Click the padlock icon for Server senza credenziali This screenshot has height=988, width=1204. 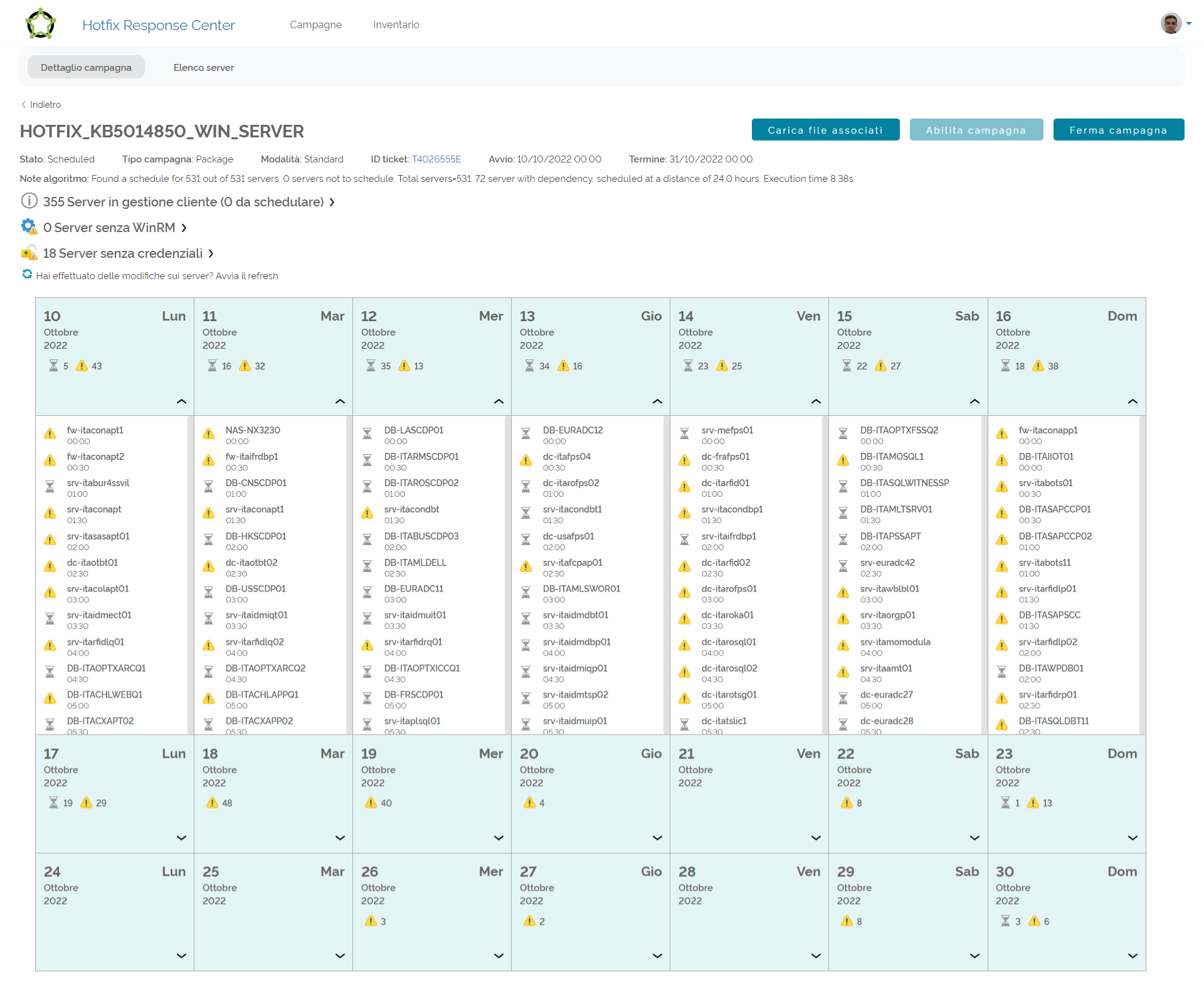point(29,253)
